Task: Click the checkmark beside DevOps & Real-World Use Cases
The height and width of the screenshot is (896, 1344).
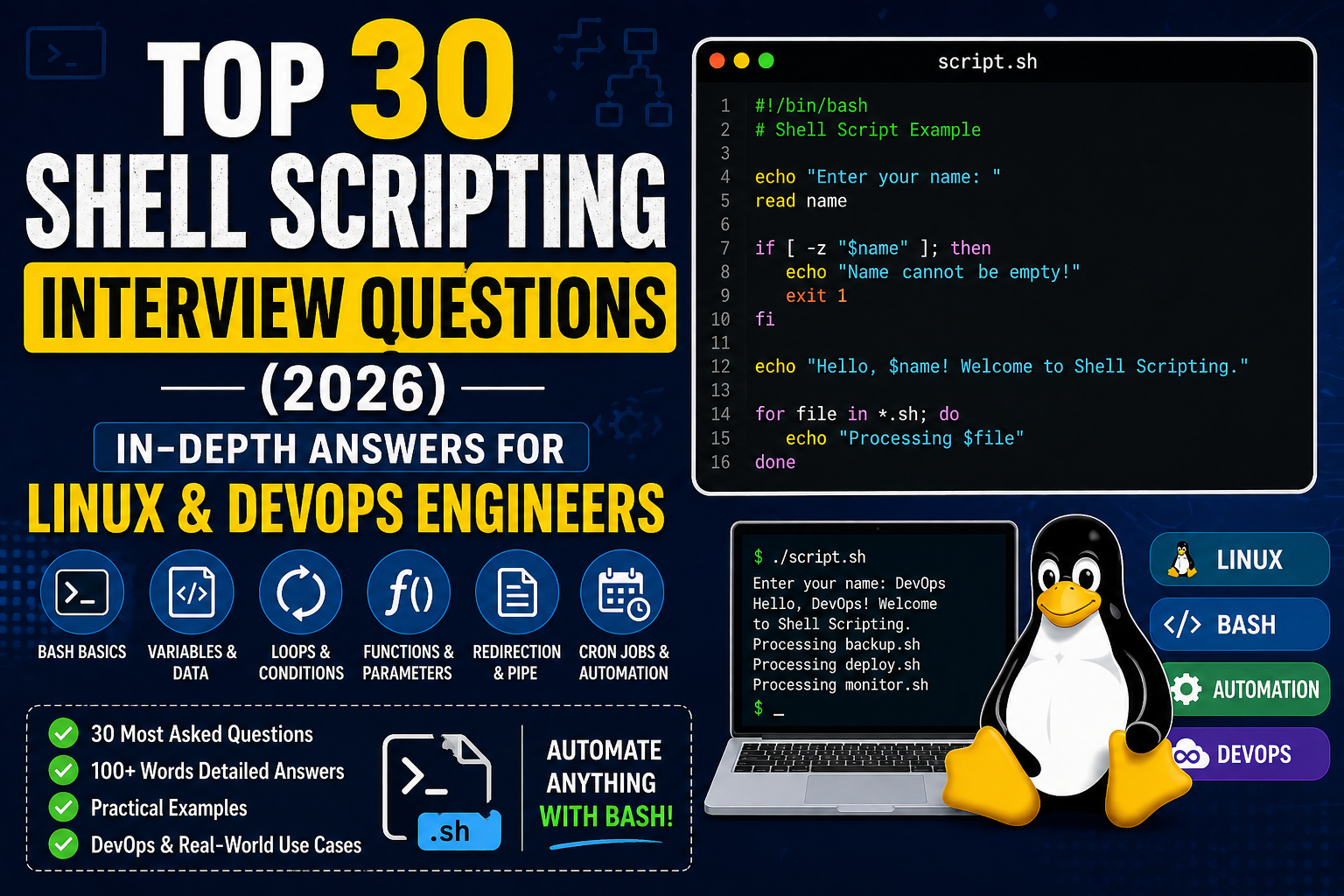Action: pos(63,844)
